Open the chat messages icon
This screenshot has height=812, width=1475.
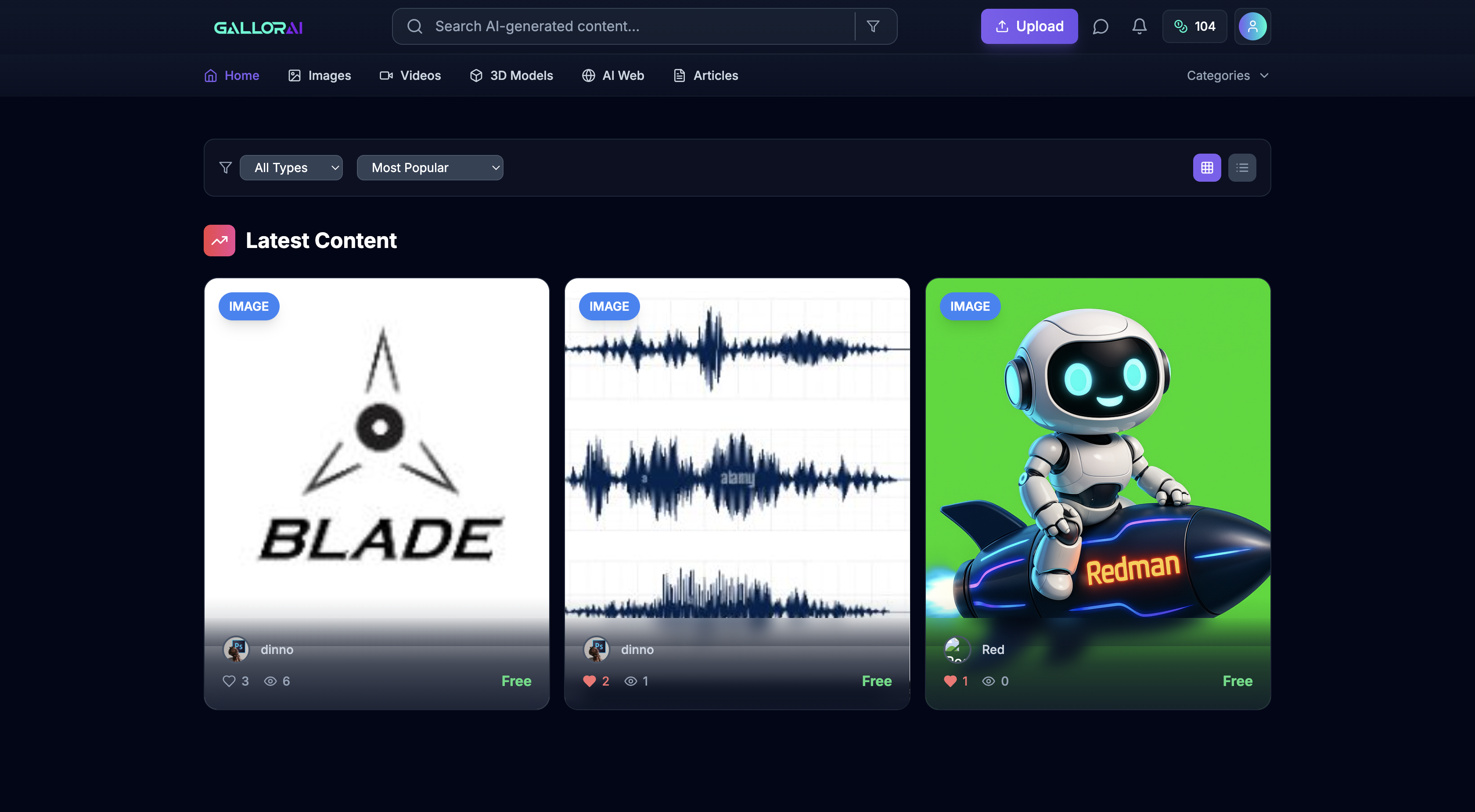pos(1100,26)
